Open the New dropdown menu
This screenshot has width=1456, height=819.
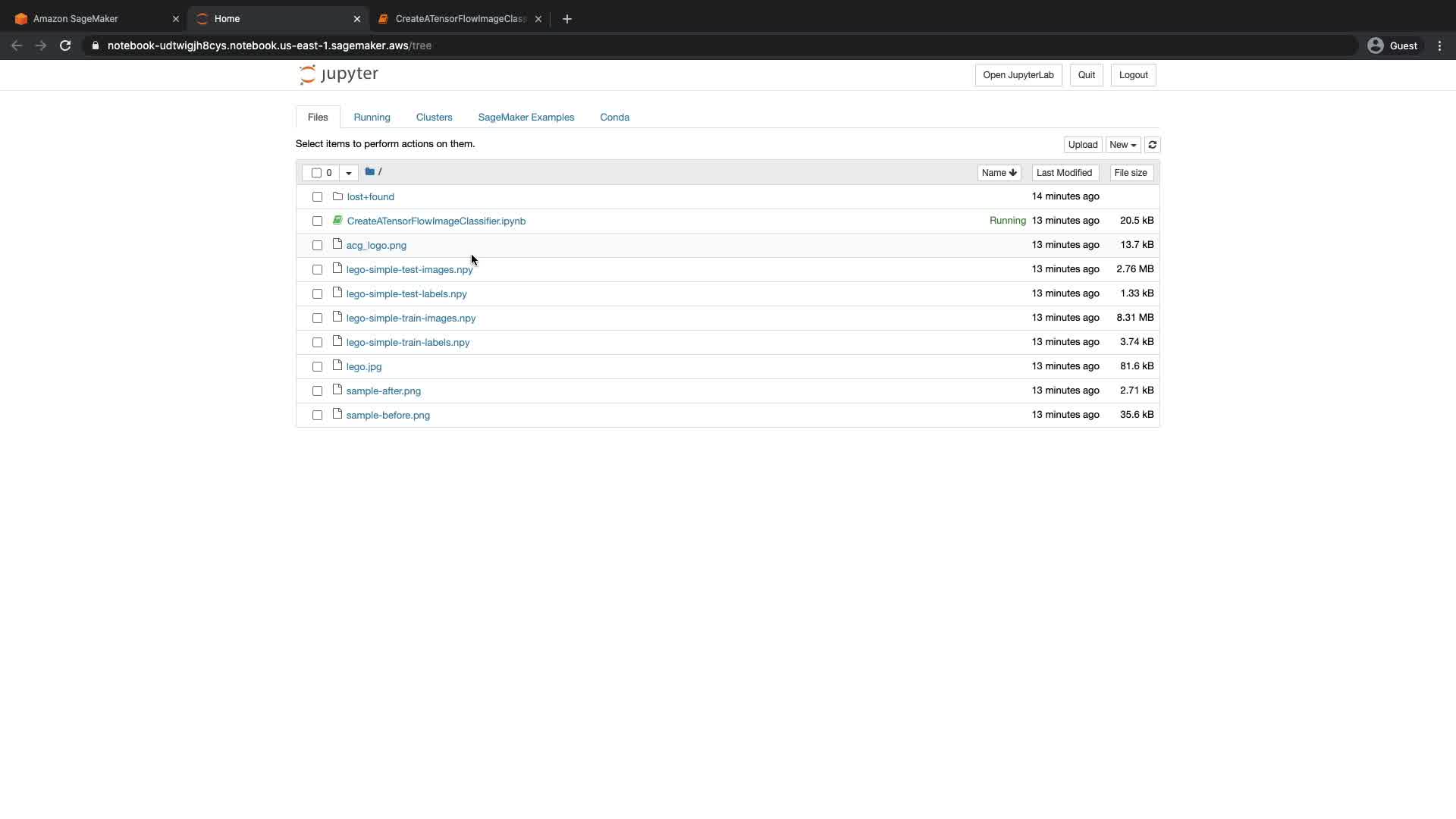[1122, 145]
